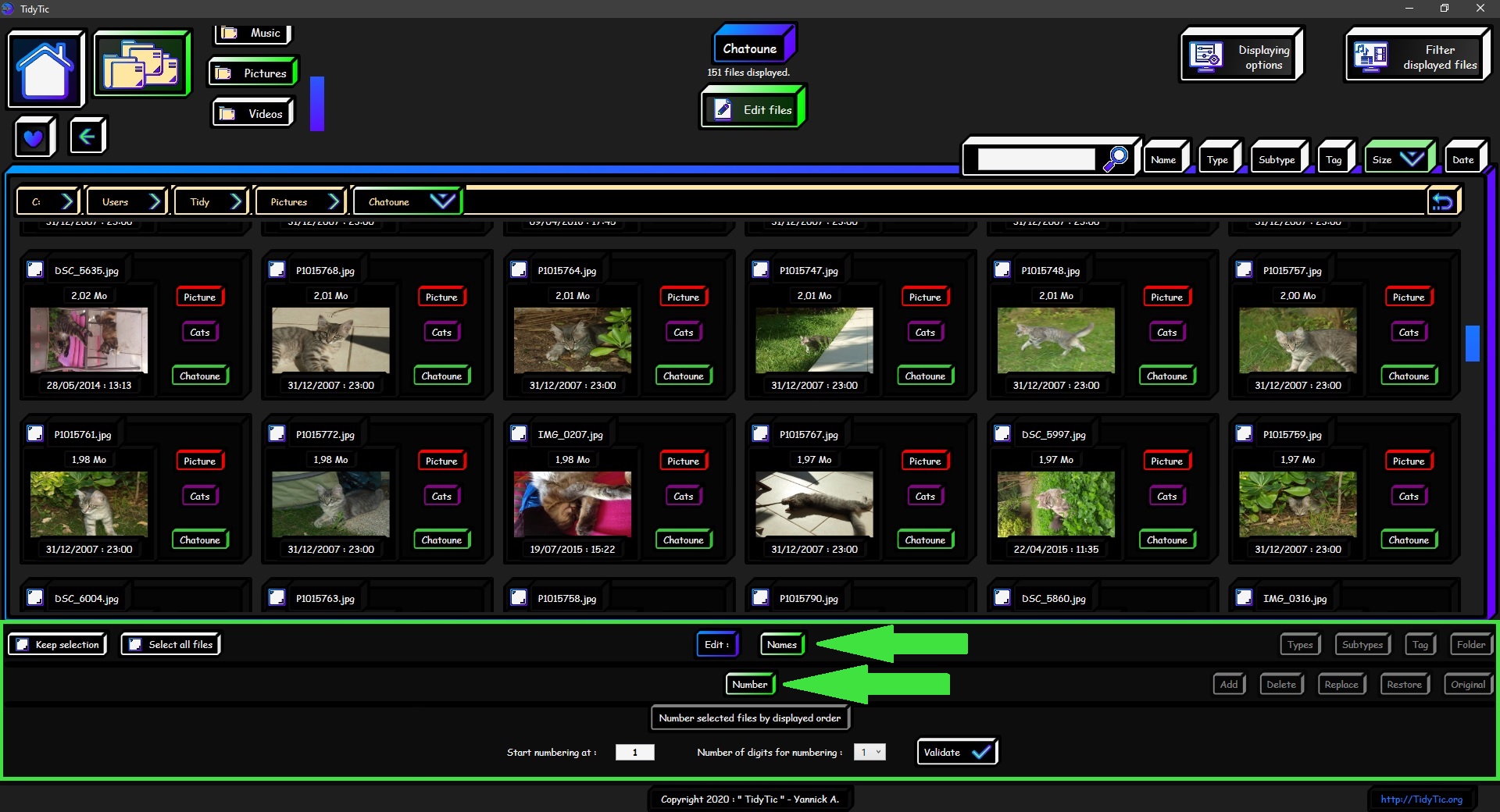The width and height of the screenshot is (1500, 812).
Task: Tick checkbox of P1015747.jpg
Action: [x=760, y=269]
